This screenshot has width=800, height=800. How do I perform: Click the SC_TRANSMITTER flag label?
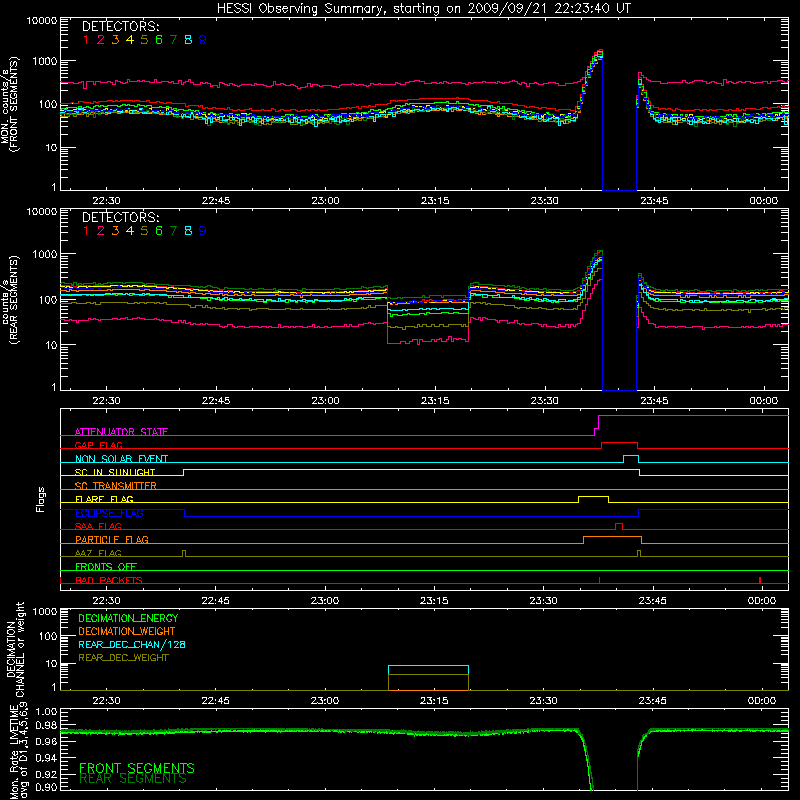(x=116, y=485)
